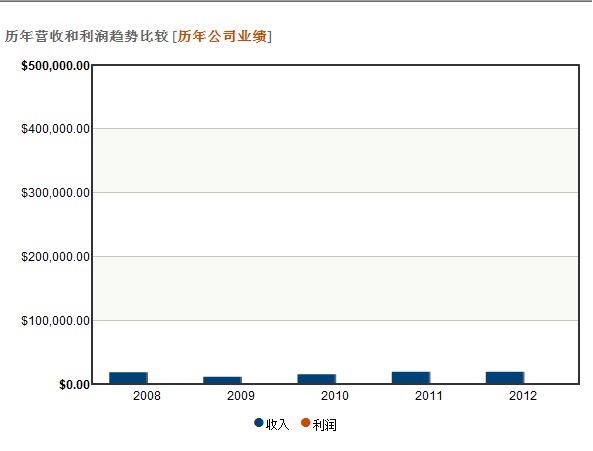Click the $500,000.00 y-axis label
The image size is (593, 451).
pyautogui.click(x=56, y=66)
